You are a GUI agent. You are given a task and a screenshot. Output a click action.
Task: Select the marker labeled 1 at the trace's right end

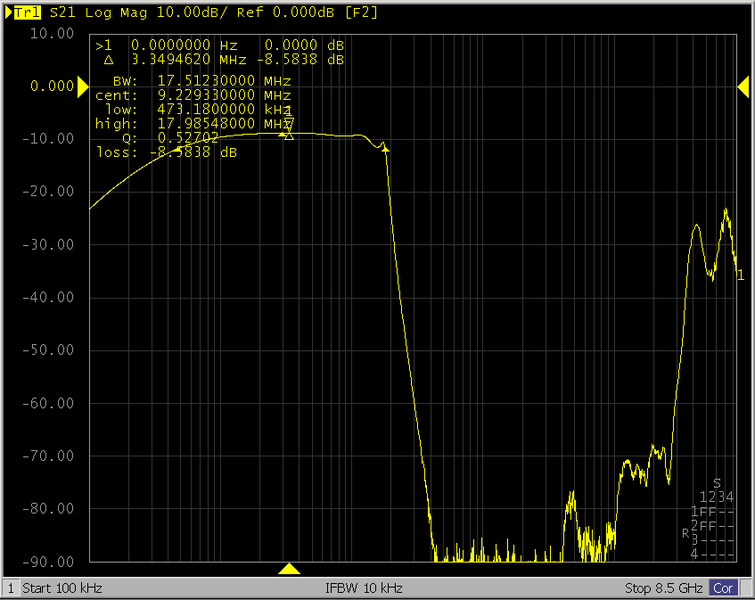pyautogui.click(x=739, y=275)
